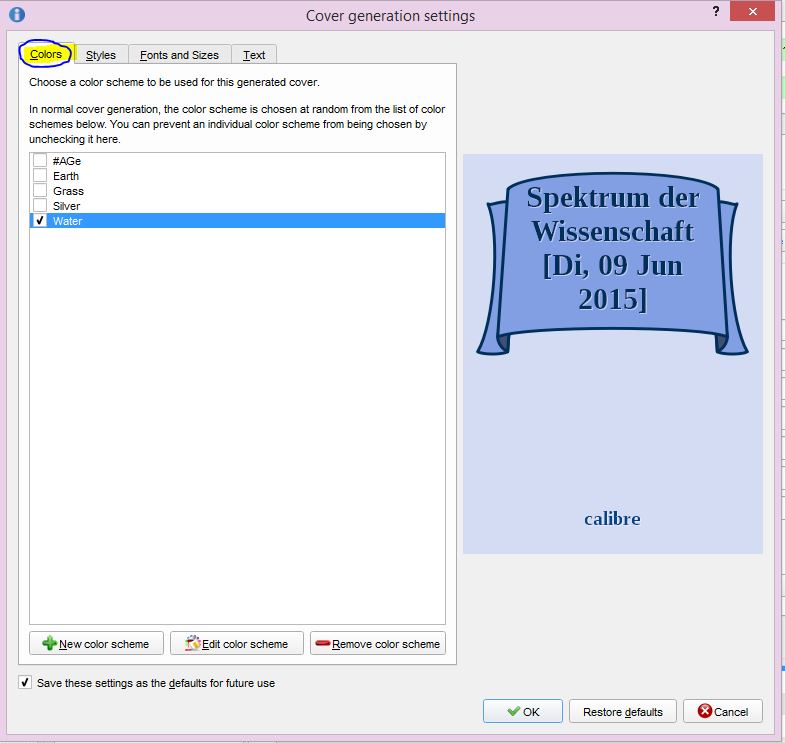This screenshot has height=743, width=785.
Task: Tick the Grass color scheme checkbox
Action: pyautogui.click(x=40, y=191)
